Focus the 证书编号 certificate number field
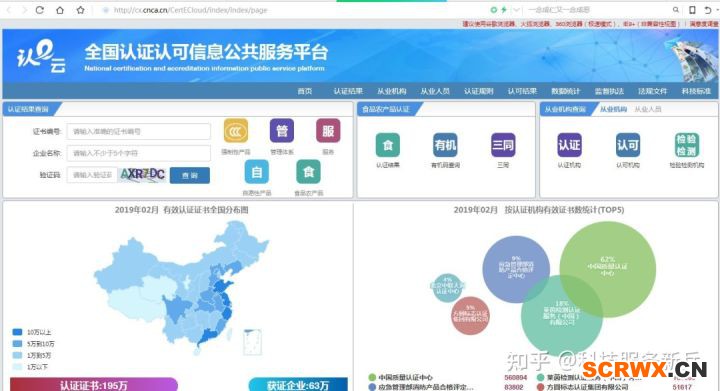The height and width of the screenshot is (391, 720). (139, 131)
